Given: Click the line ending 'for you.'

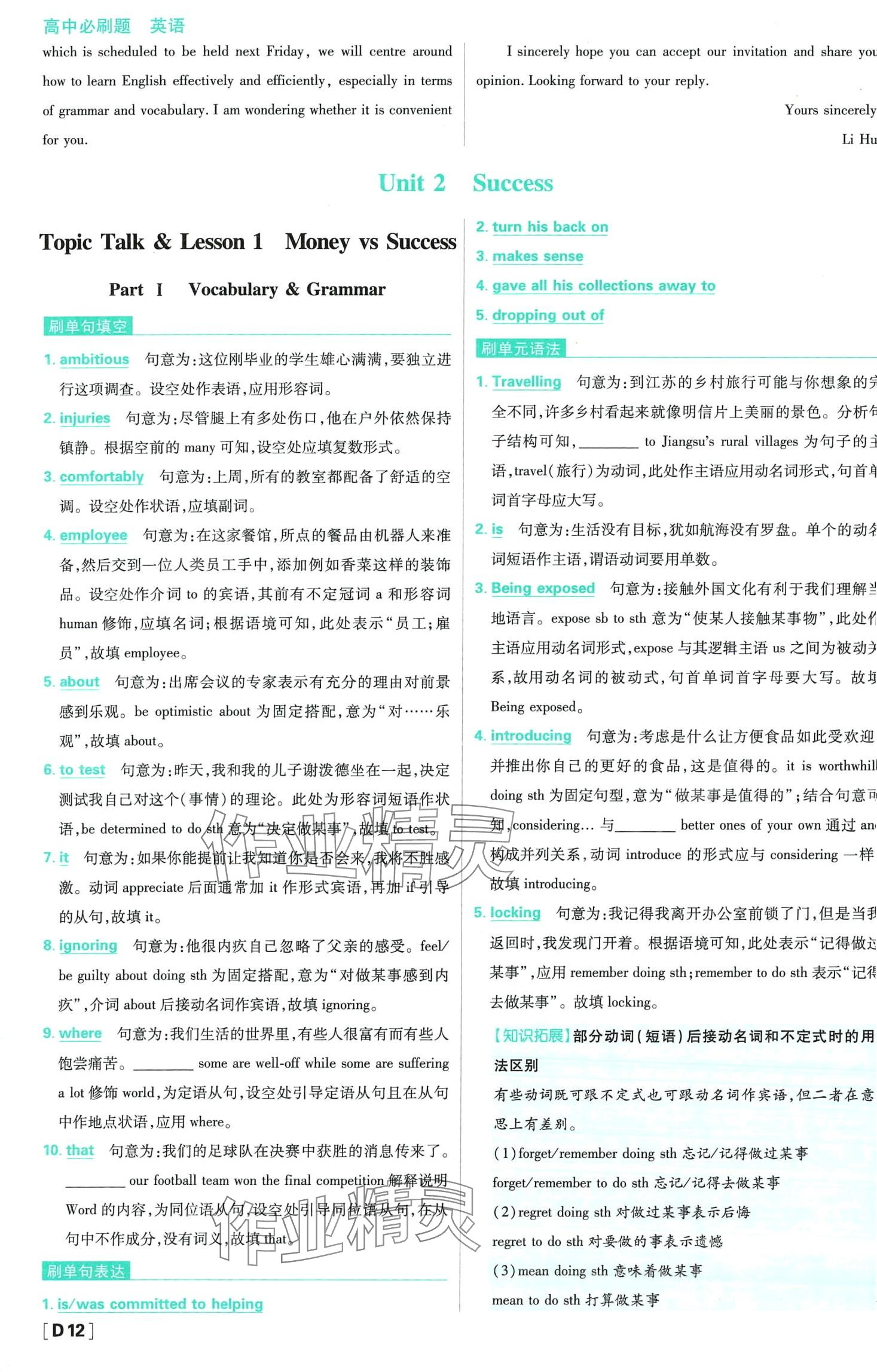Looking at the screenshot, I should point(65,140).
